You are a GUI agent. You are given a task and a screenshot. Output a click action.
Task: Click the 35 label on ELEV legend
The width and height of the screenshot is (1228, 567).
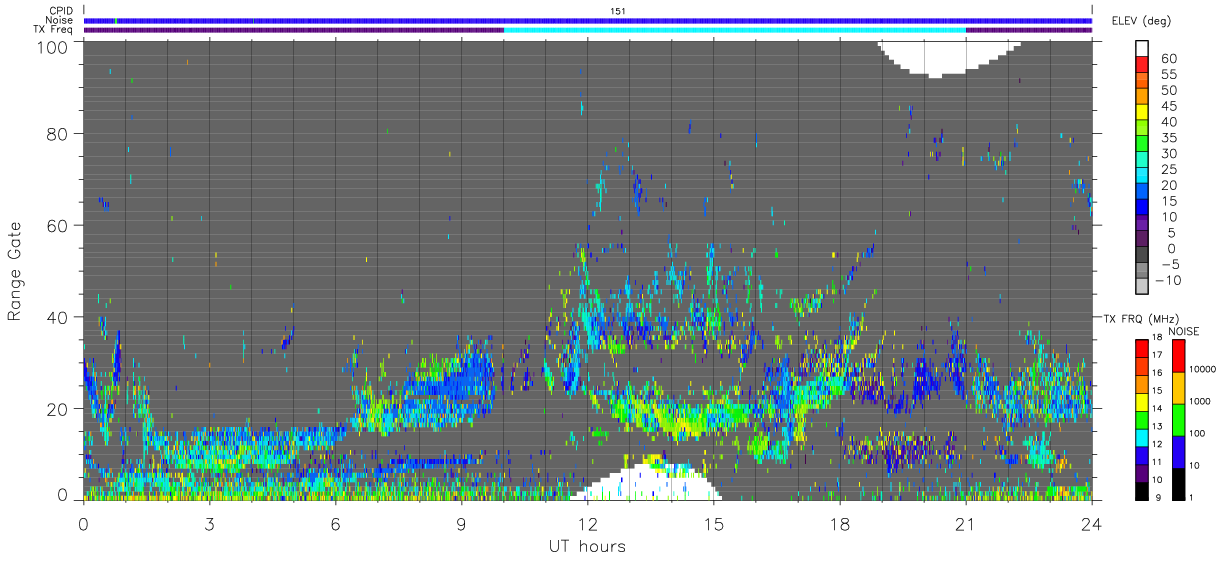coord(1168,137)
